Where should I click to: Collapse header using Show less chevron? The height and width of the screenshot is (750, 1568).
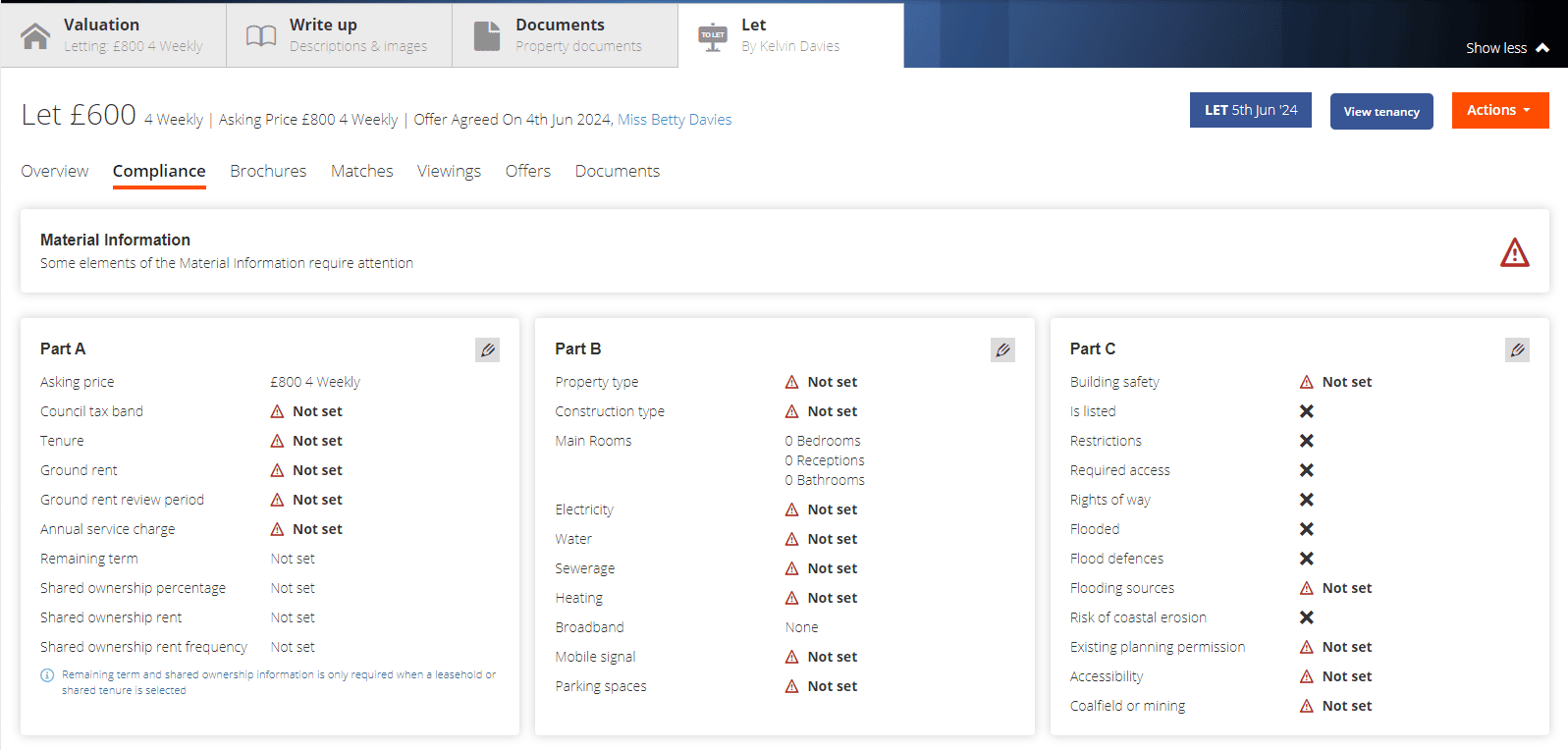pos(1542,48)
